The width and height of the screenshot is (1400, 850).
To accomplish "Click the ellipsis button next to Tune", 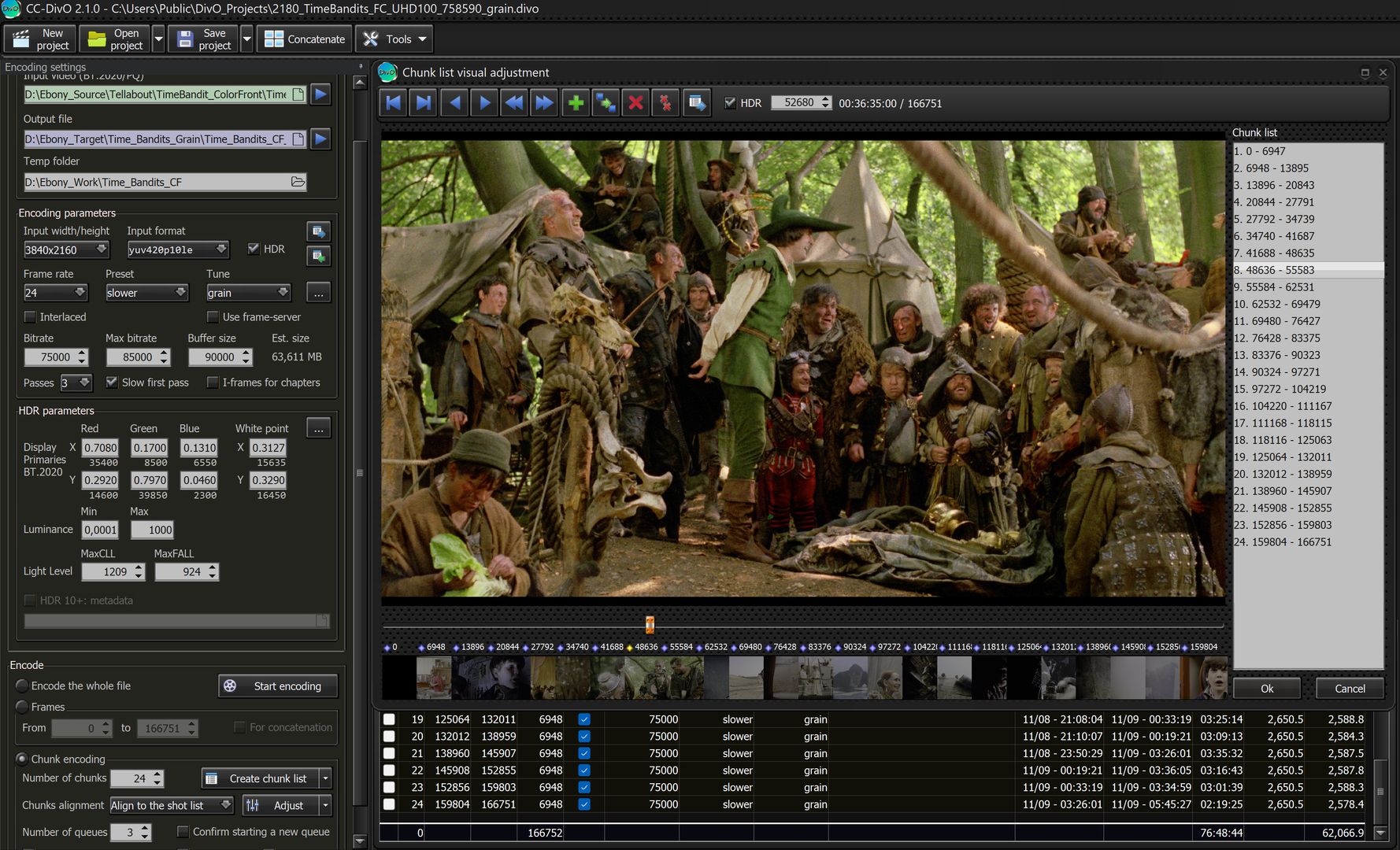I will (318, 293).
